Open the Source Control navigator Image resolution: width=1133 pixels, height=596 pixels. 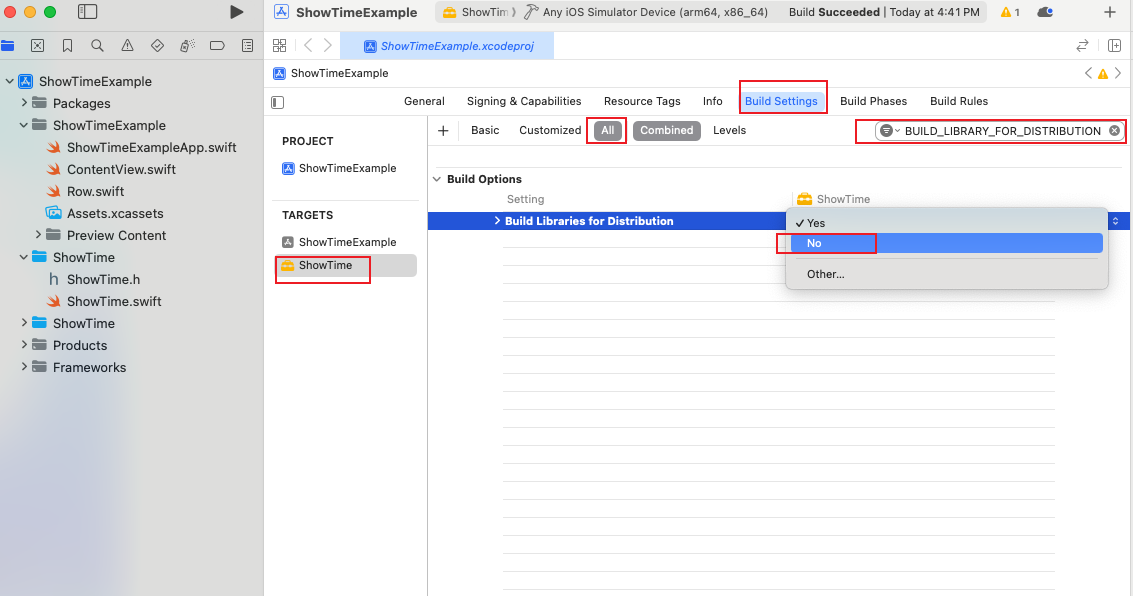pyautogui.click(x=38, y=46)
